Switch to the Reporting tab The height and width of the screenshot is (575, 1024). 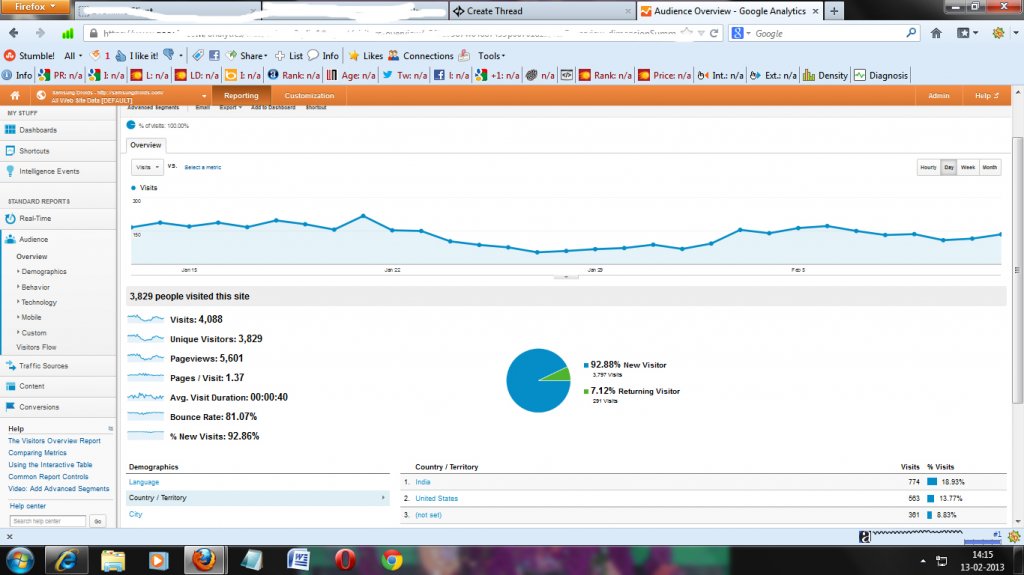pos(241,95)
